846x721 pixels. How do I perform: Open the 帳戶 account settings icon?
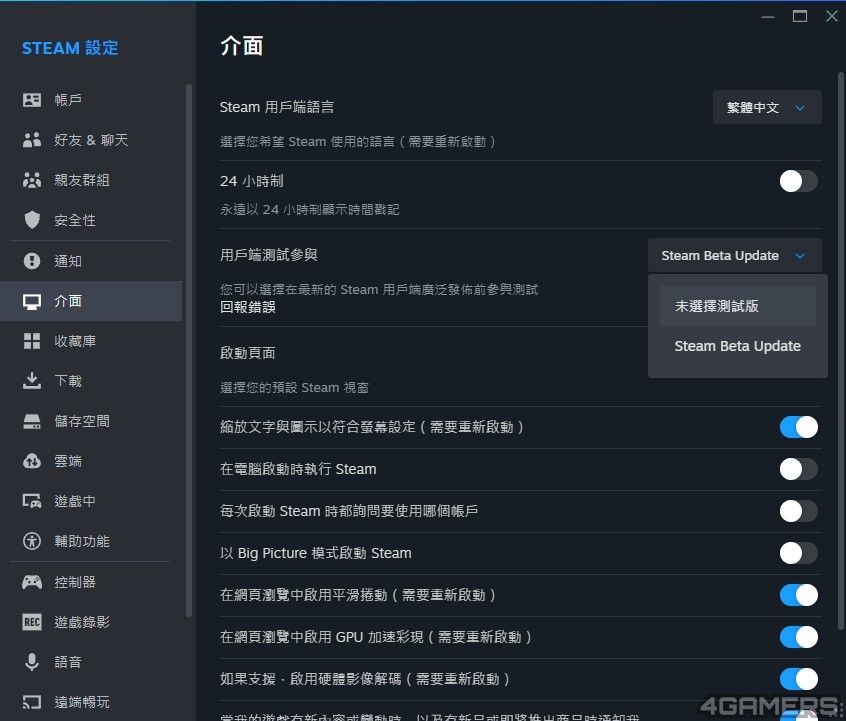tap(32, 100)
